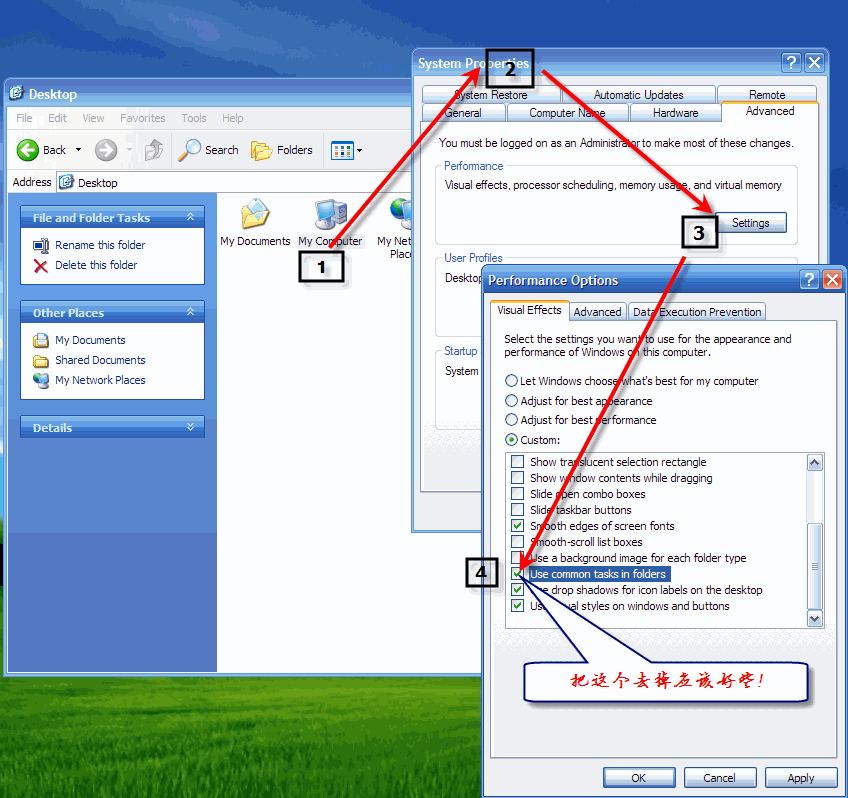Click the Shared Documents link
The width and height of the screenshot is (848, 798).
100,361
